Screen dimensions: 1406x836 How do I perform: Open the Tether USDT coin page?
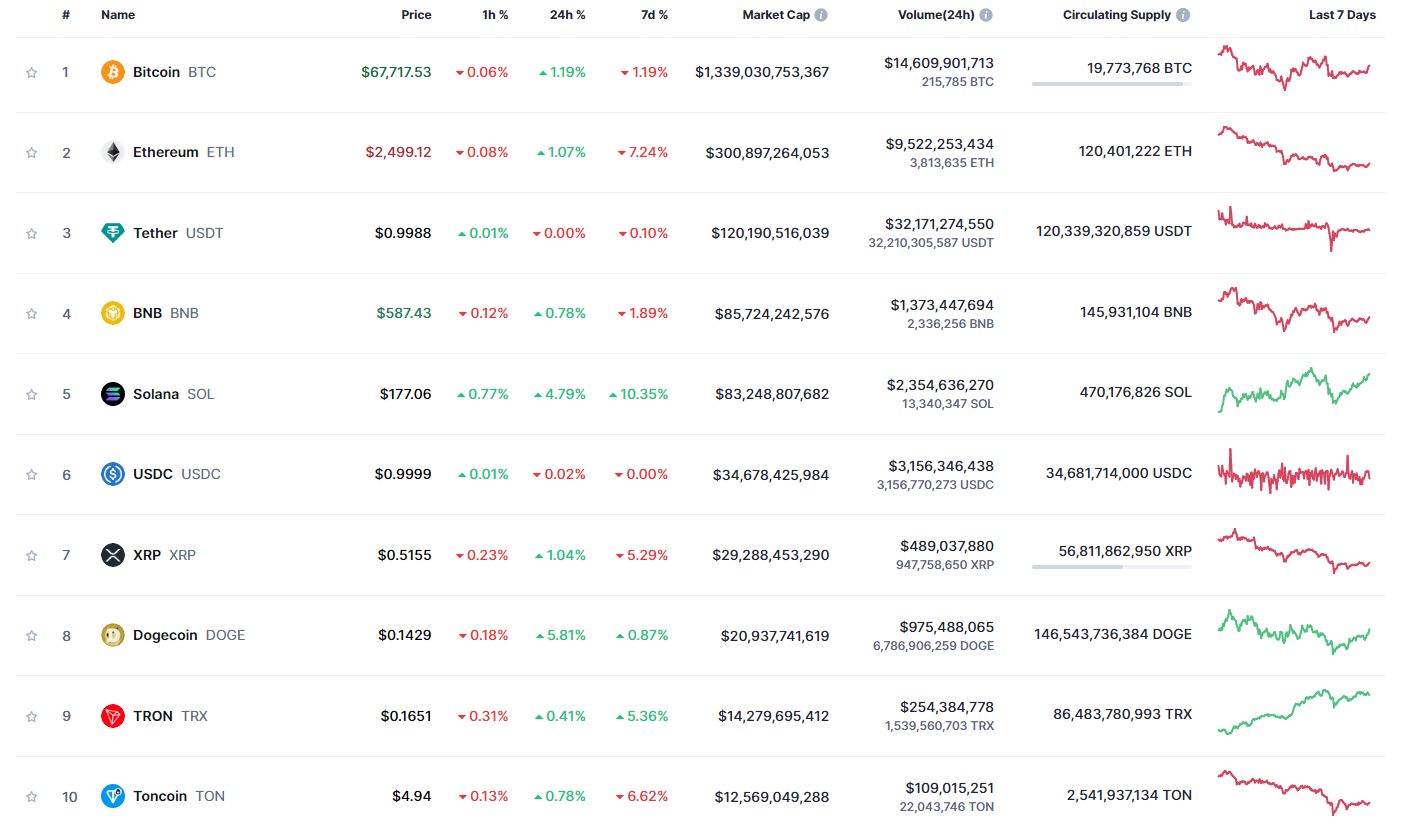[178, 233]
